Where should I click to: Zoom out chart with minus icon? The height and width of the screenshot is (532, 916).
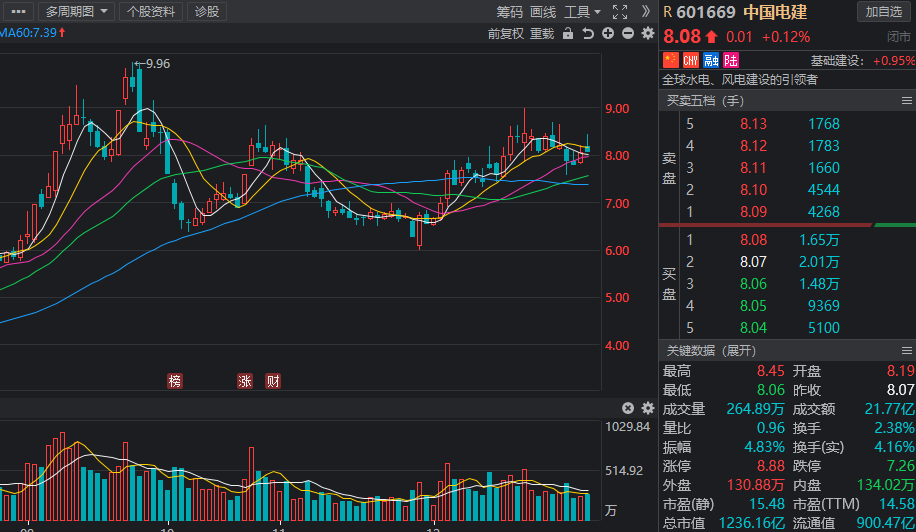tap(627, 33)
